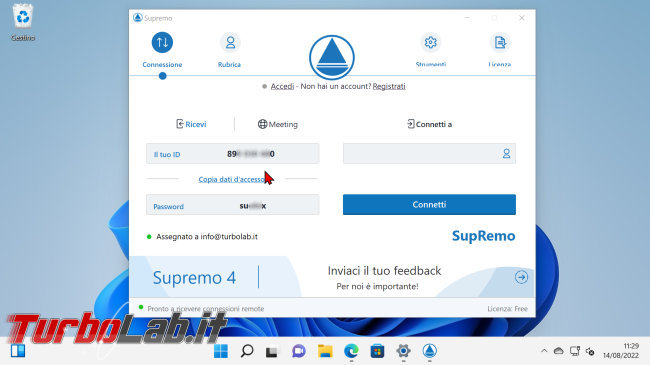Click the remote ID input field
Viewport: 650px width, 365px height.
[429, 153]
